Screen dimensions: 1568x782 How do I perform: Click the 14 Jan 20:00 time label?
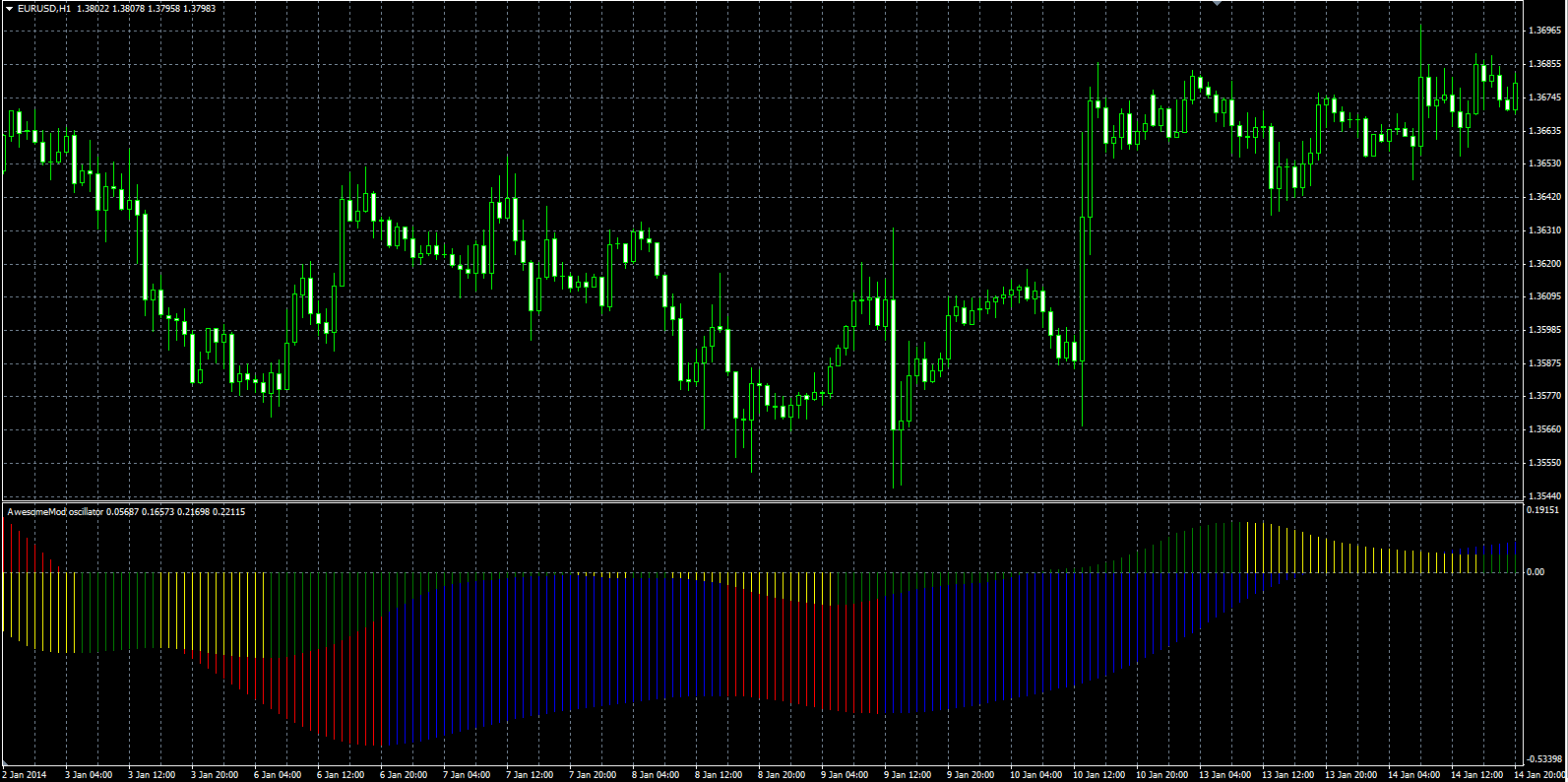click(1539, 775)
